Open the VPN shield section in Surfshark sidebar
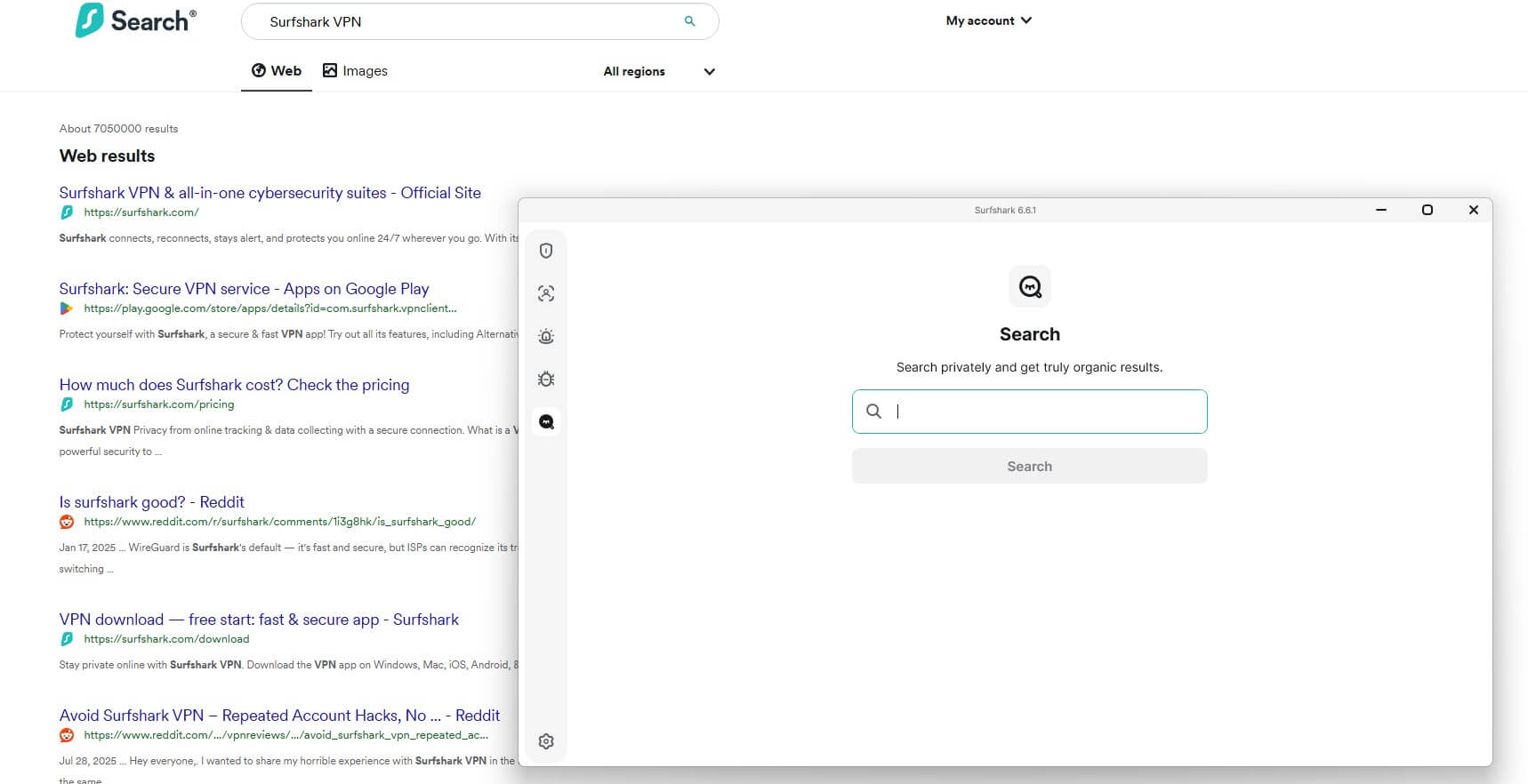 pos(546,251)
